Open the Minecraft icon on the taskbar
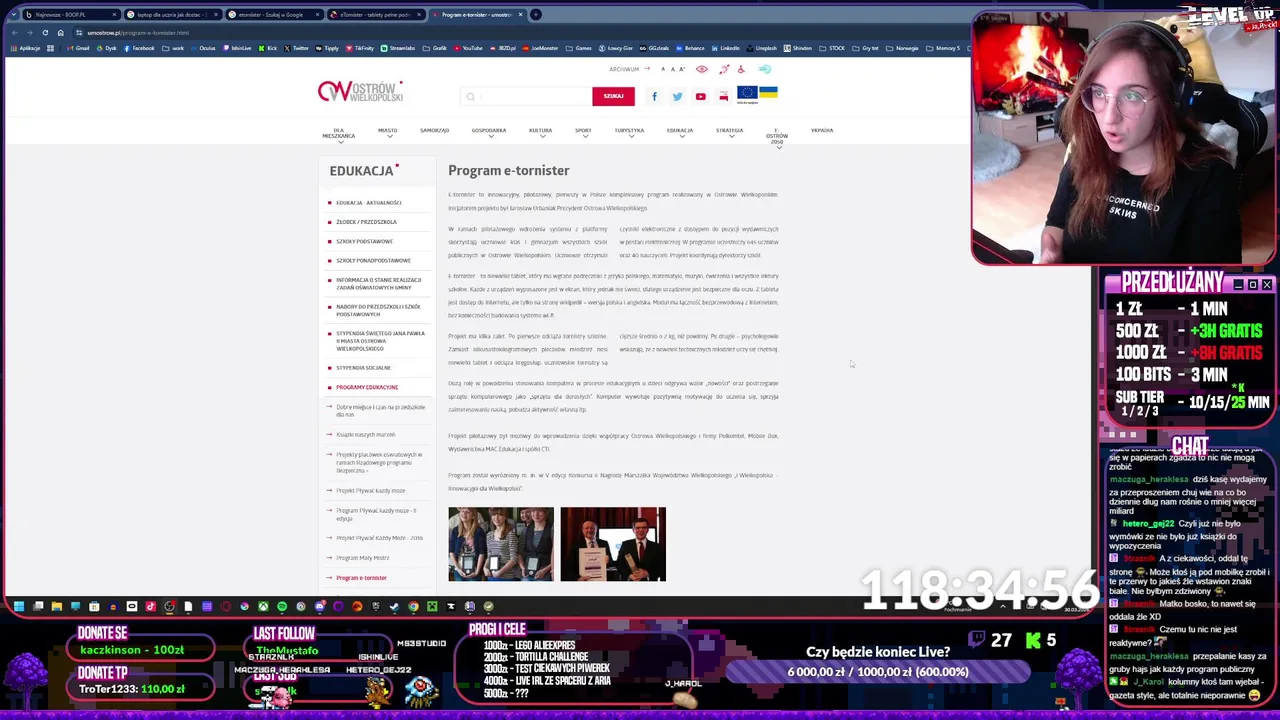Viewport: 1280px width, 720px height. [432, 606]
